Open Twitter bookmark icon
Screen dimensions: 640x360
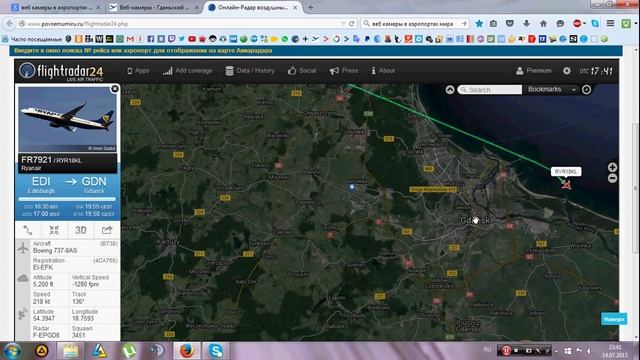pyautogui.click(x=182, y=39)
